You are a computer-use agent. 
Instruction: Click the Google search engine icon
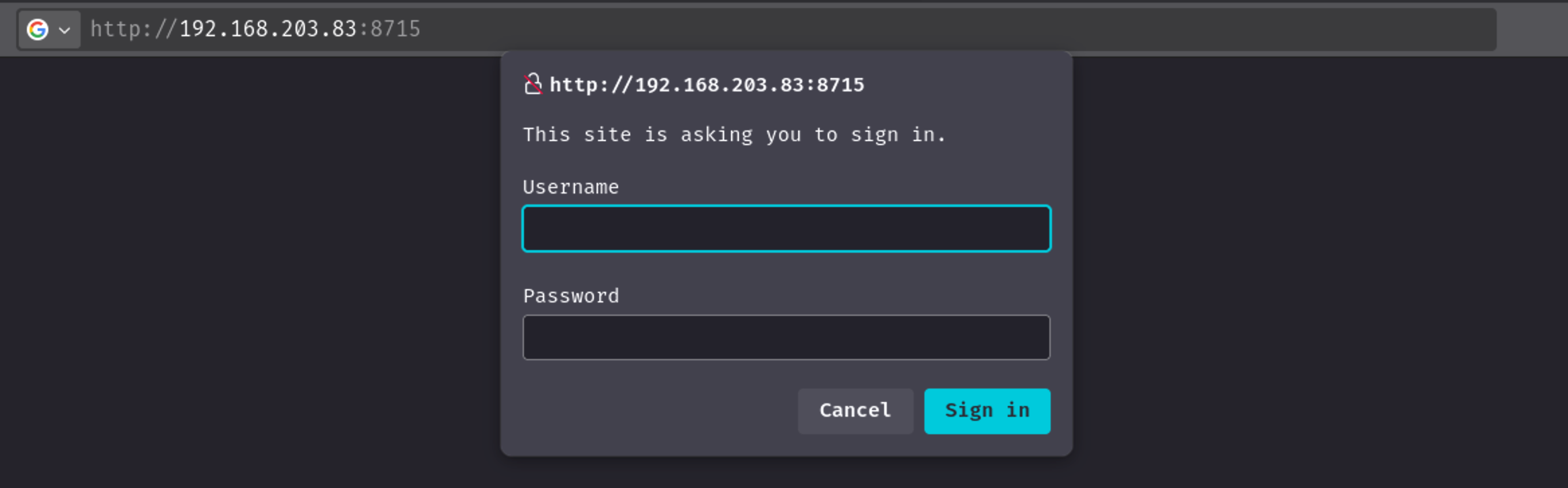[38, 30]
